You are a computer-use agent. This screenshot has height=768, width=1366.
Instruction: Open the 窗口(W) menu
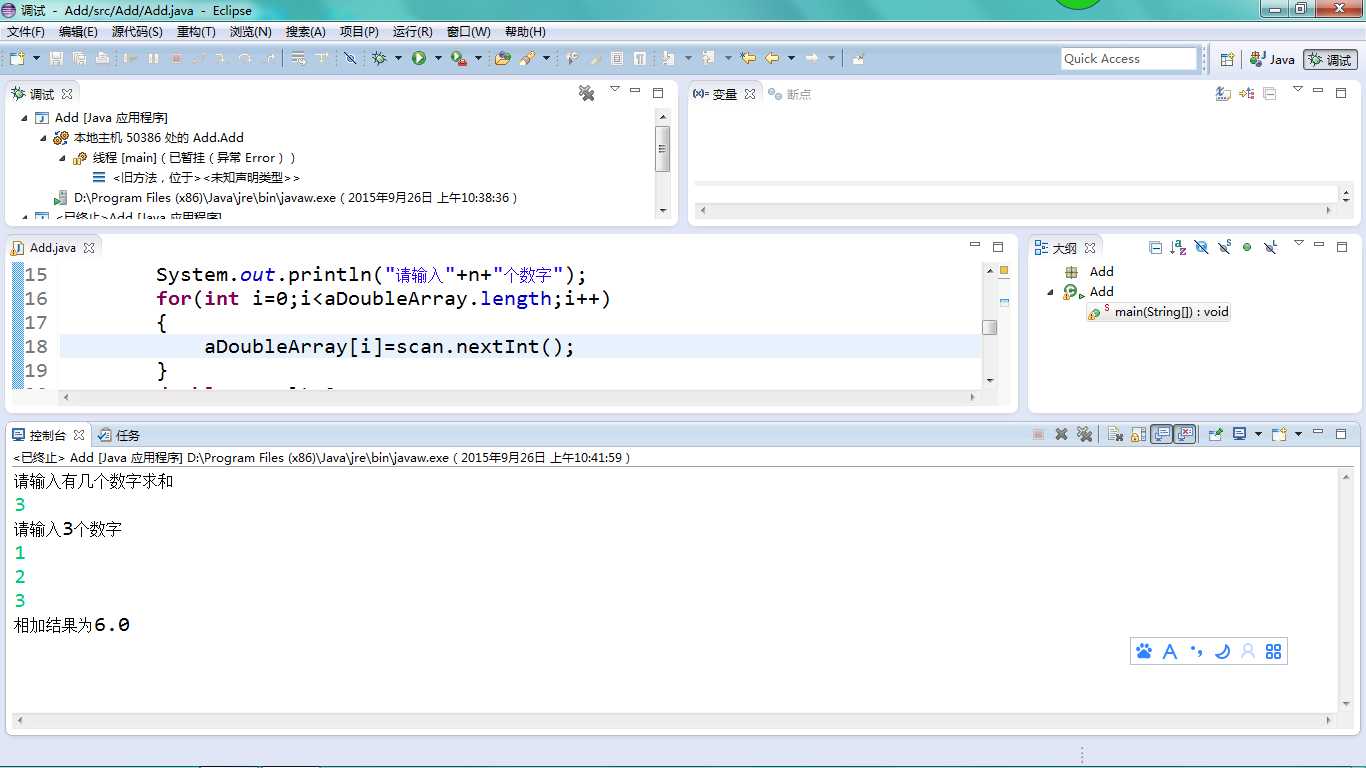pos(468,32)
